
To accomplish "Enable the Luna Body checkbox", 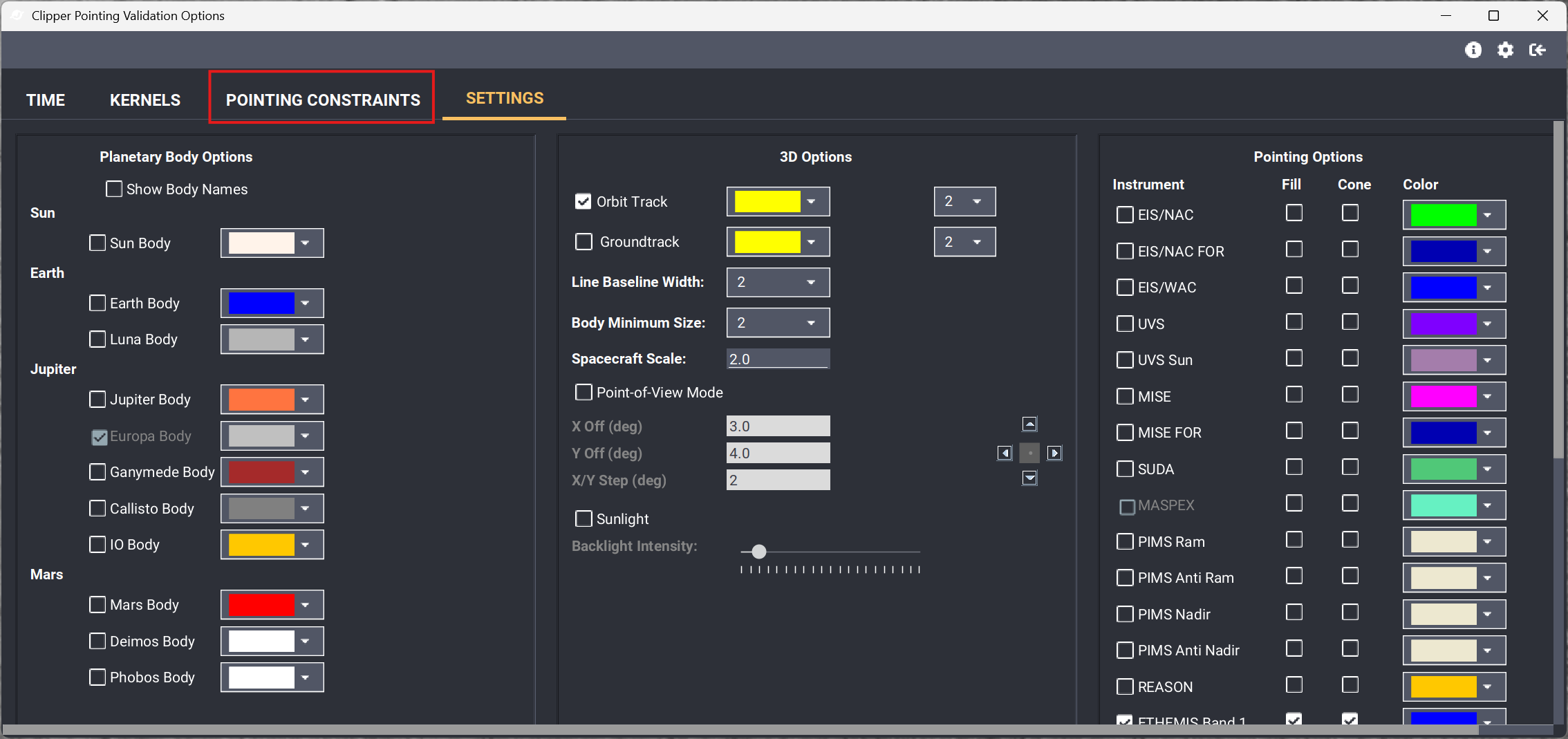I will [x=97, y=339].
